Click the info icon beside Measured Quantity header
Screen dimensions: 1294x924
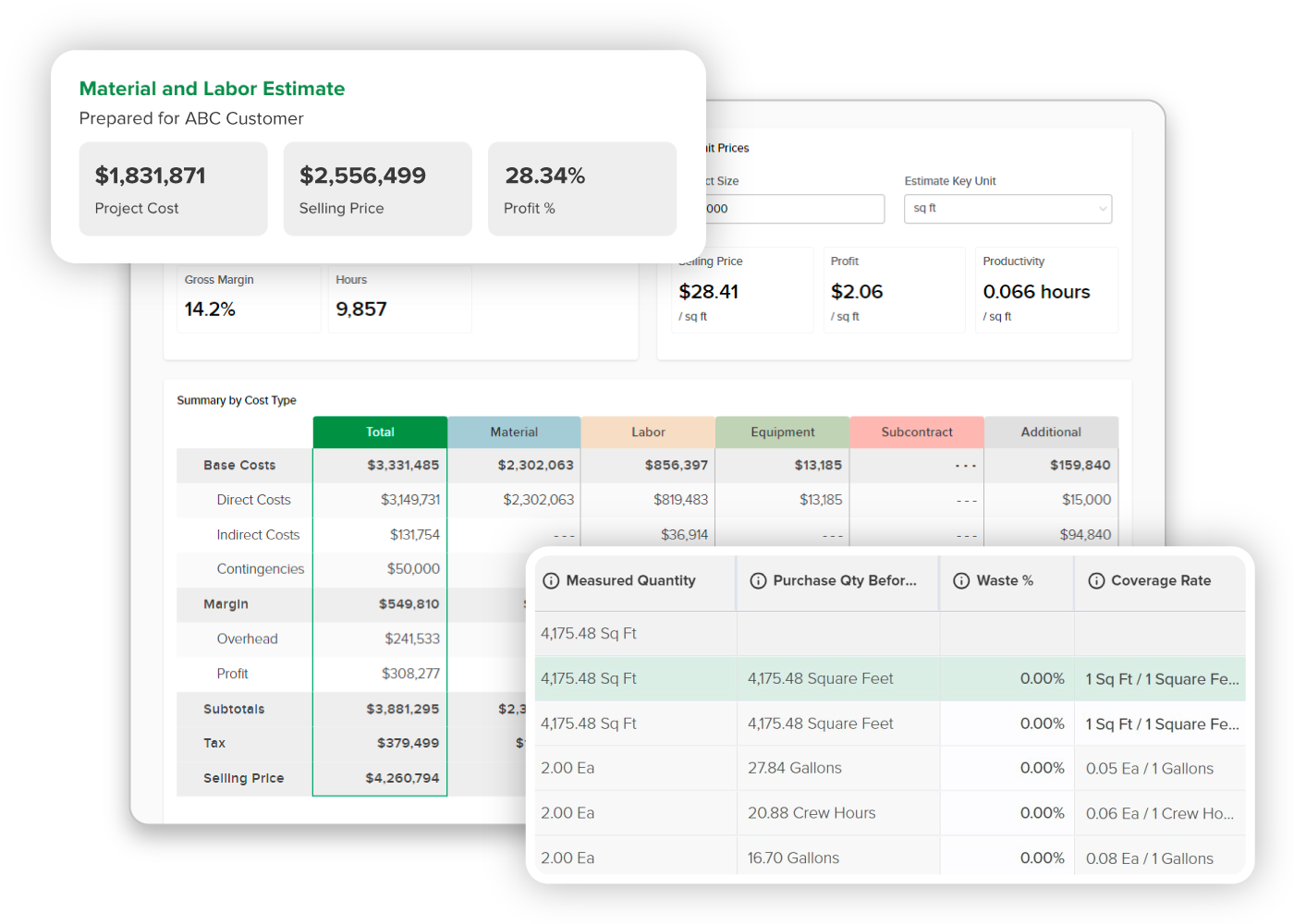click(x=552, y=580)
